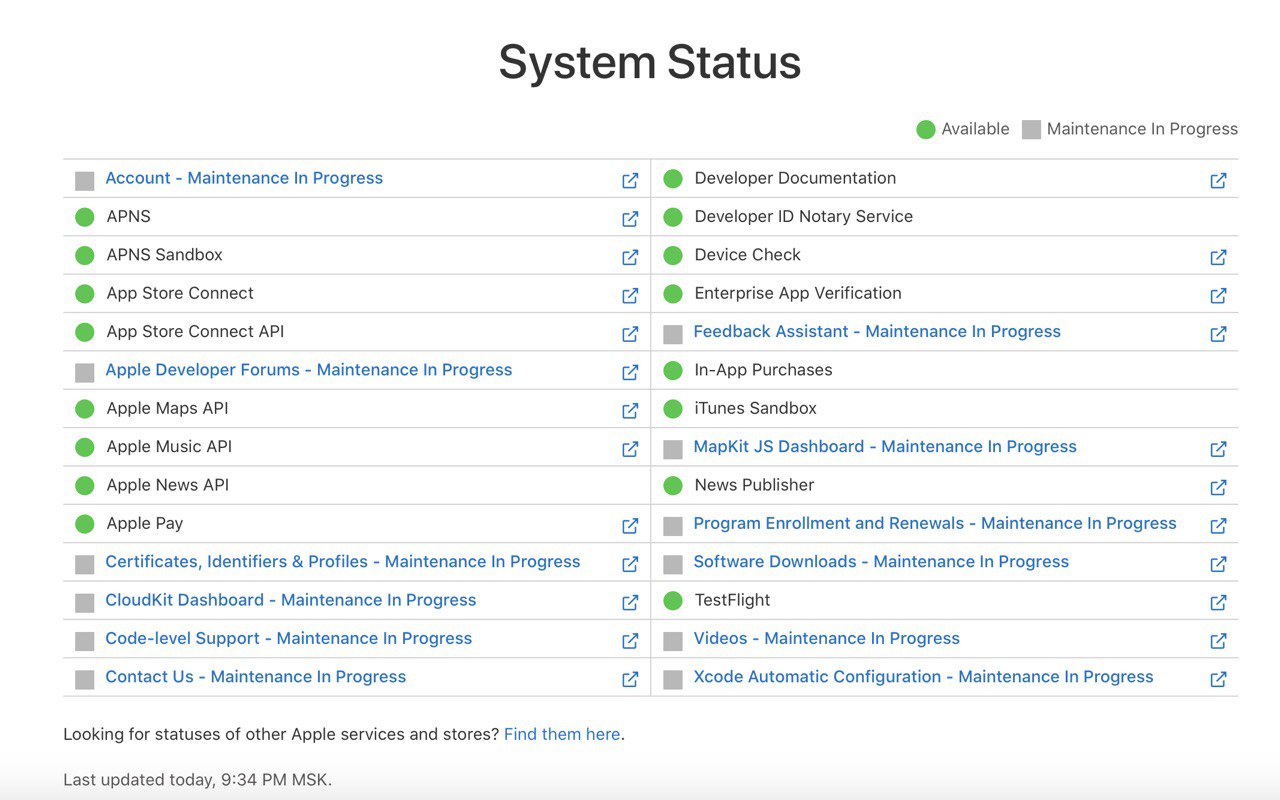Click the 'Apple News API' service name

point(168,485)
